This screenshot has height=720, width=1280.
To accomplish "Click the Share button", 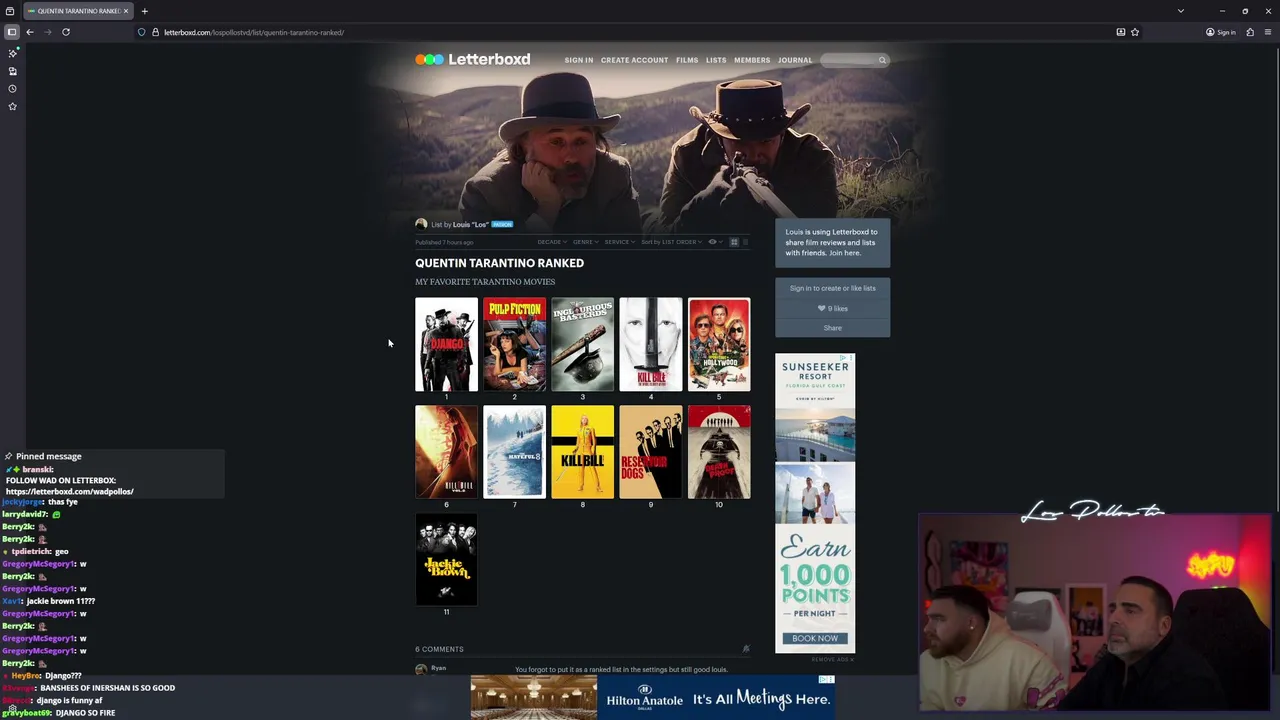I will coord(832,328).
